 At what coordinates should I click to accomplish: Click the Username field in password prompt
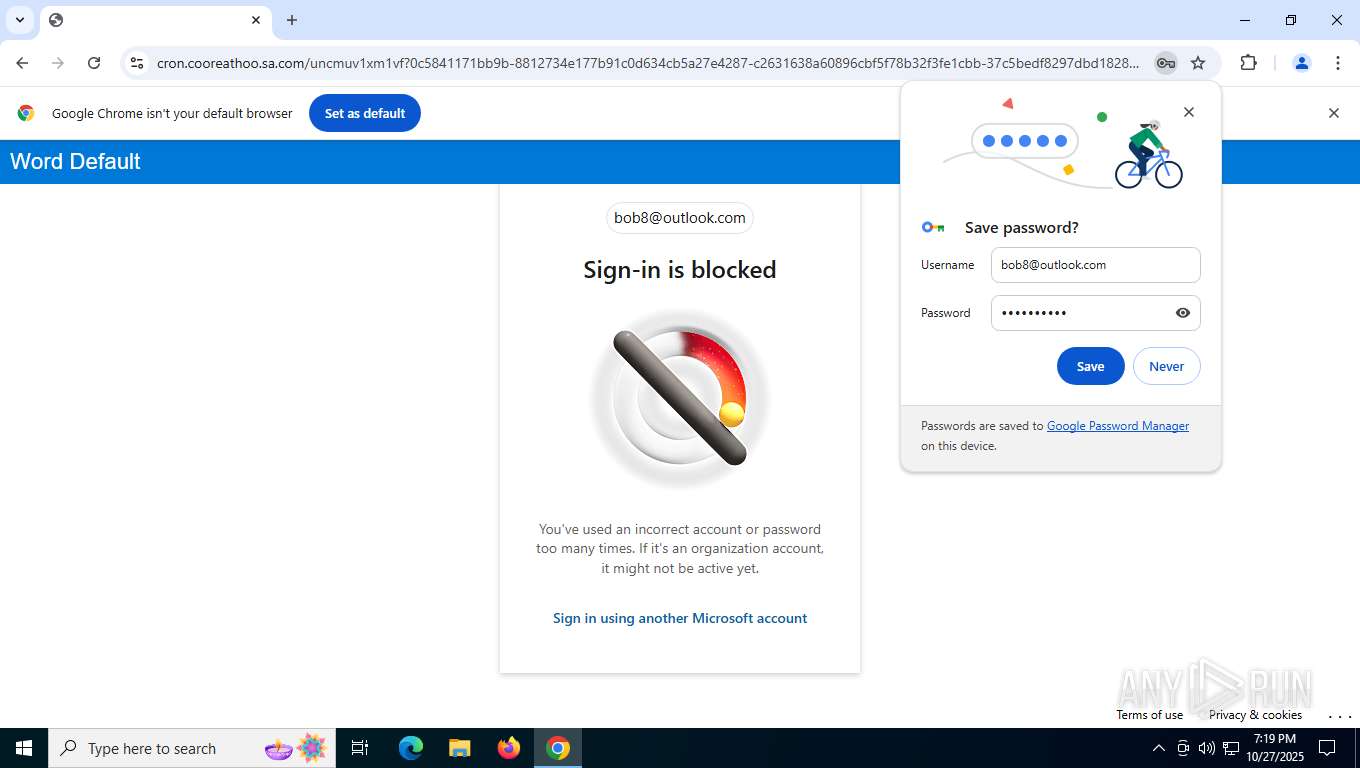[x=1095, y=265]
